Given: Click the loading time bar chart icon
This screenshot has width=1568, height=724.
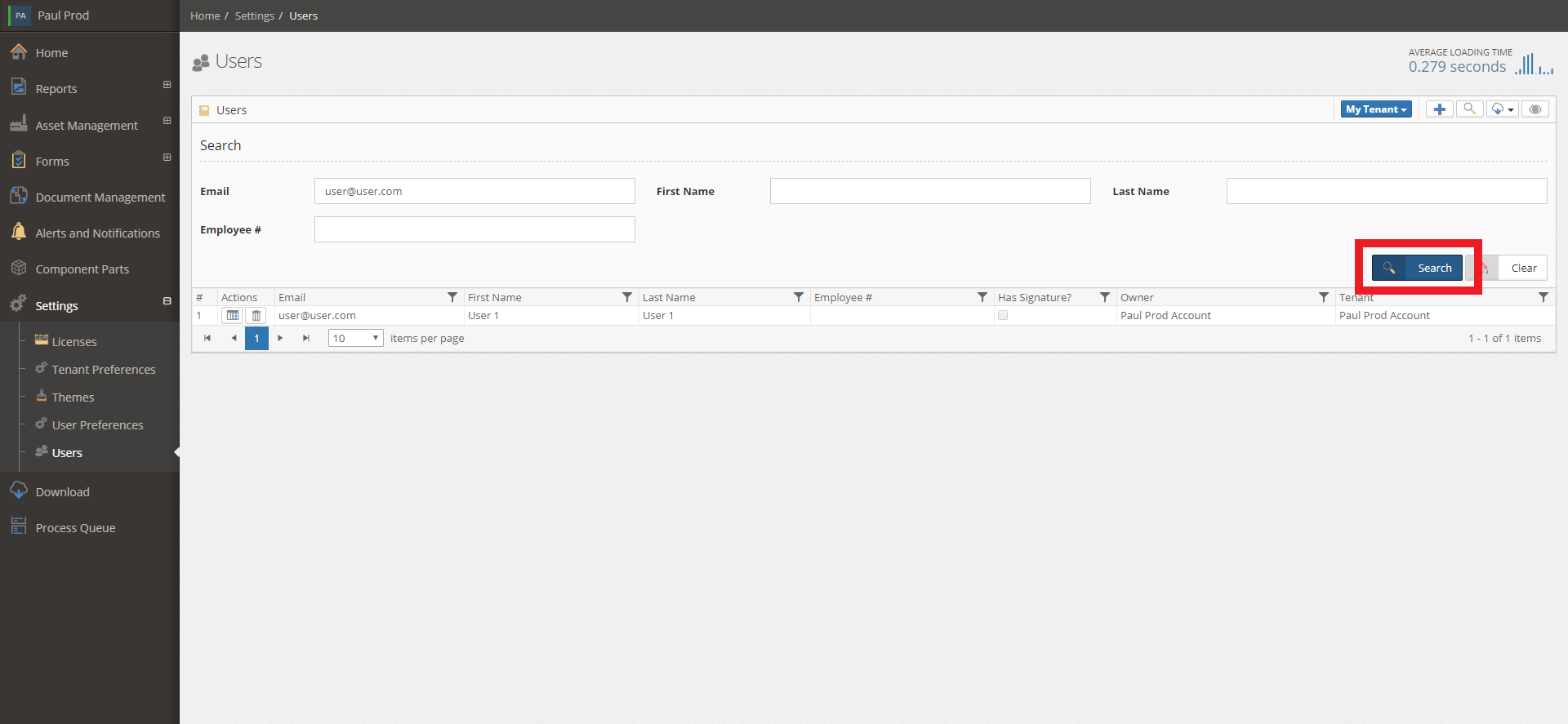Looking at the screenshot, I should tap(1533, 64).
